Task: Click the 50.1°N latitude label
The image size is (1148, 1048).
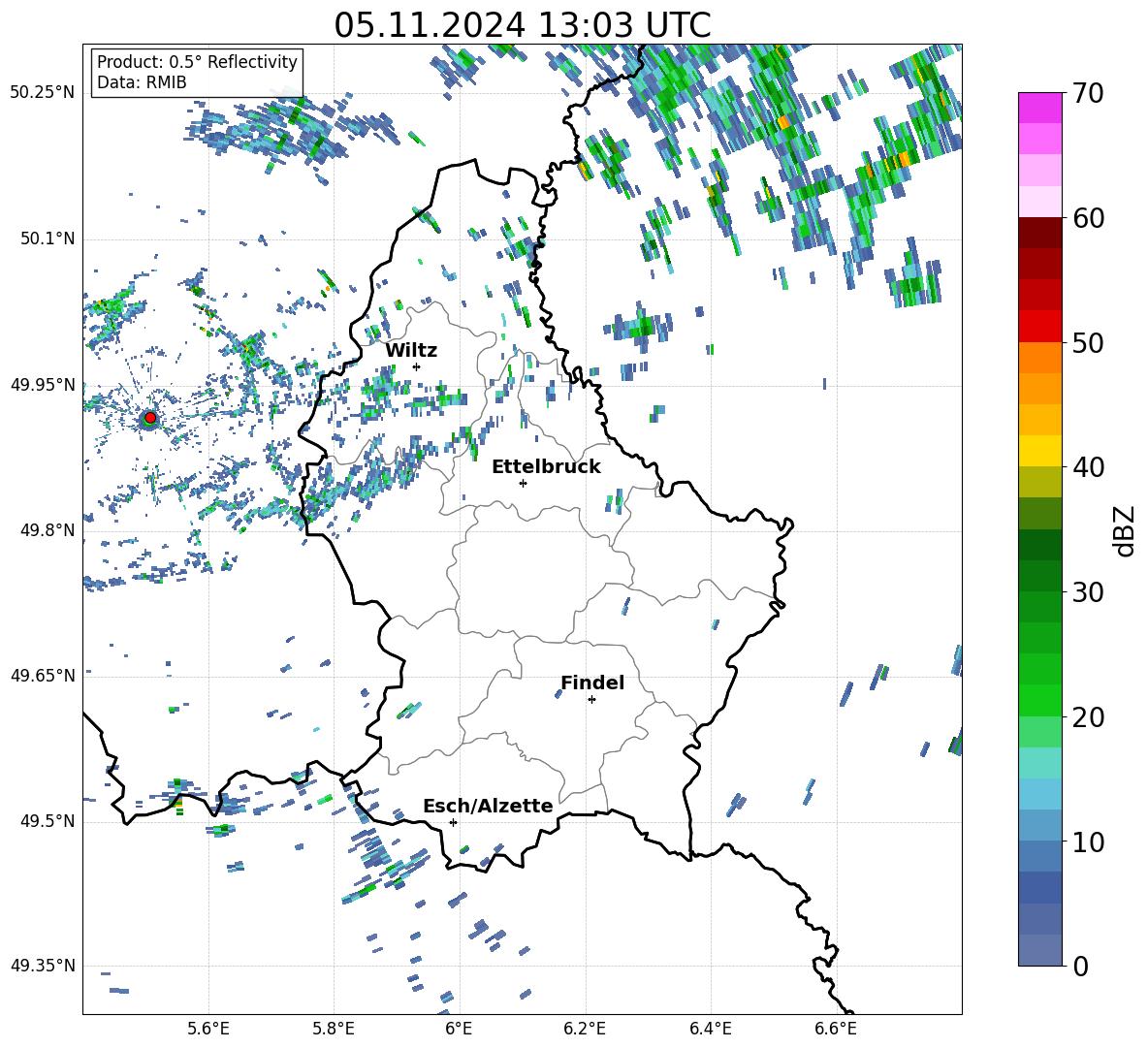Action: point(48,238)
